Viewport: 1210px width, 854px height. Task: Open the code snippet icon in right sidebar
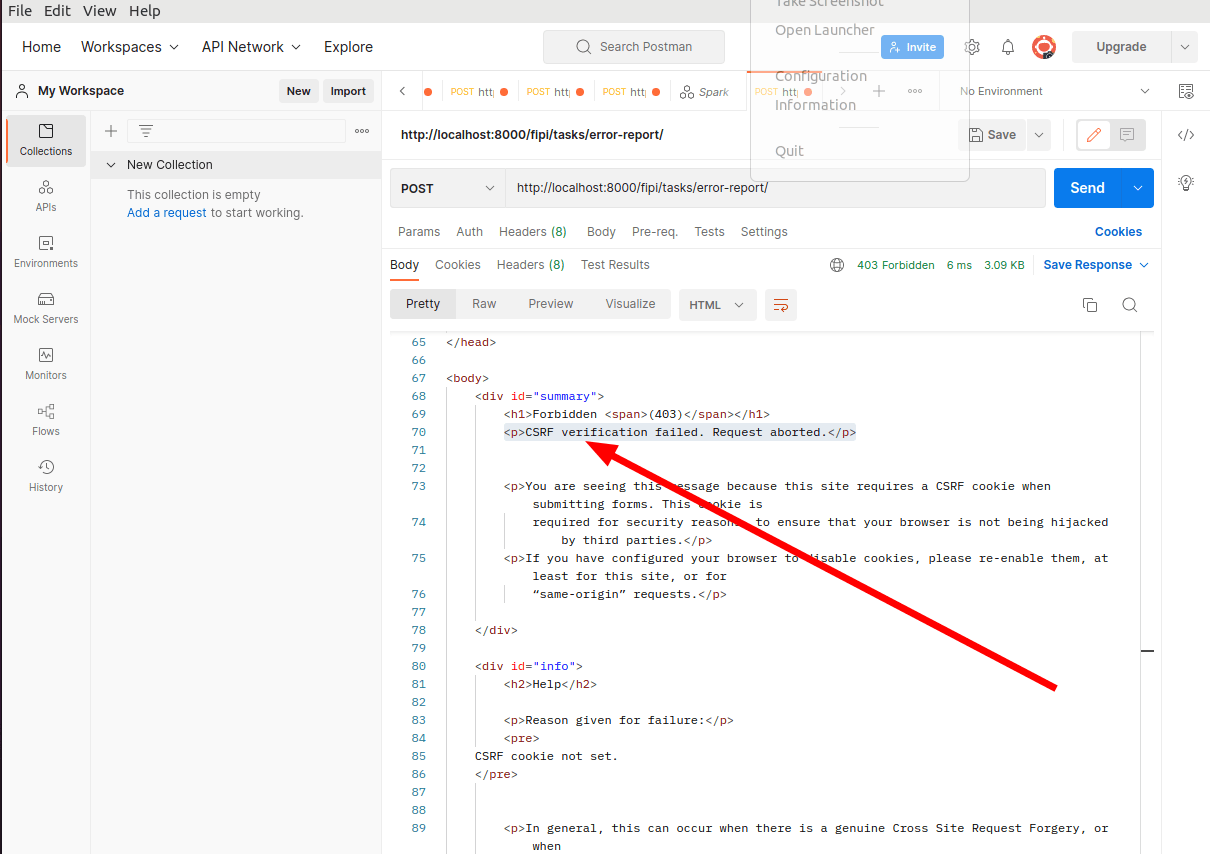tap(1186, 135)
